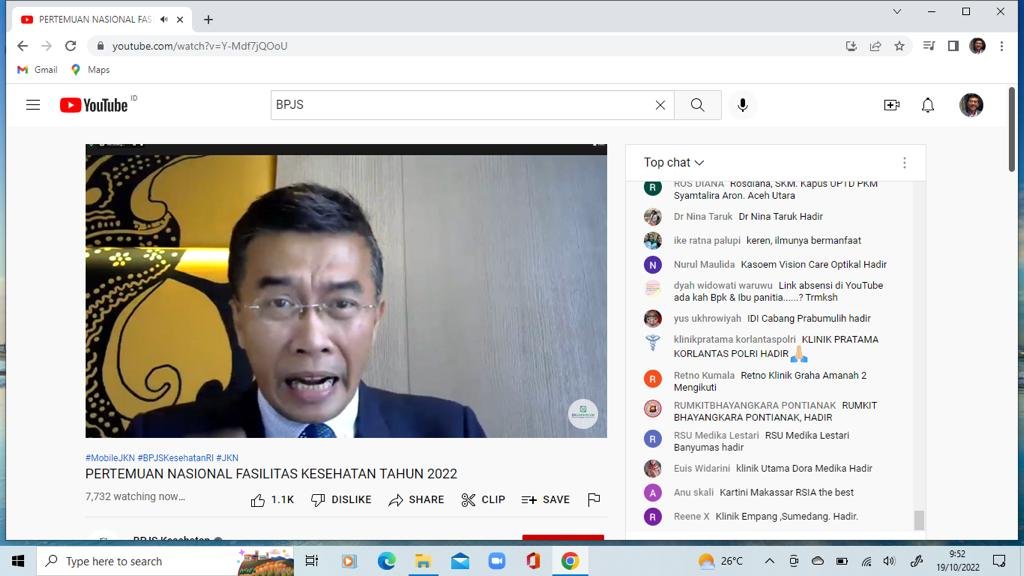Open Chrome tab search chevron
1024x576 pixels.
(x=897, y=12)
